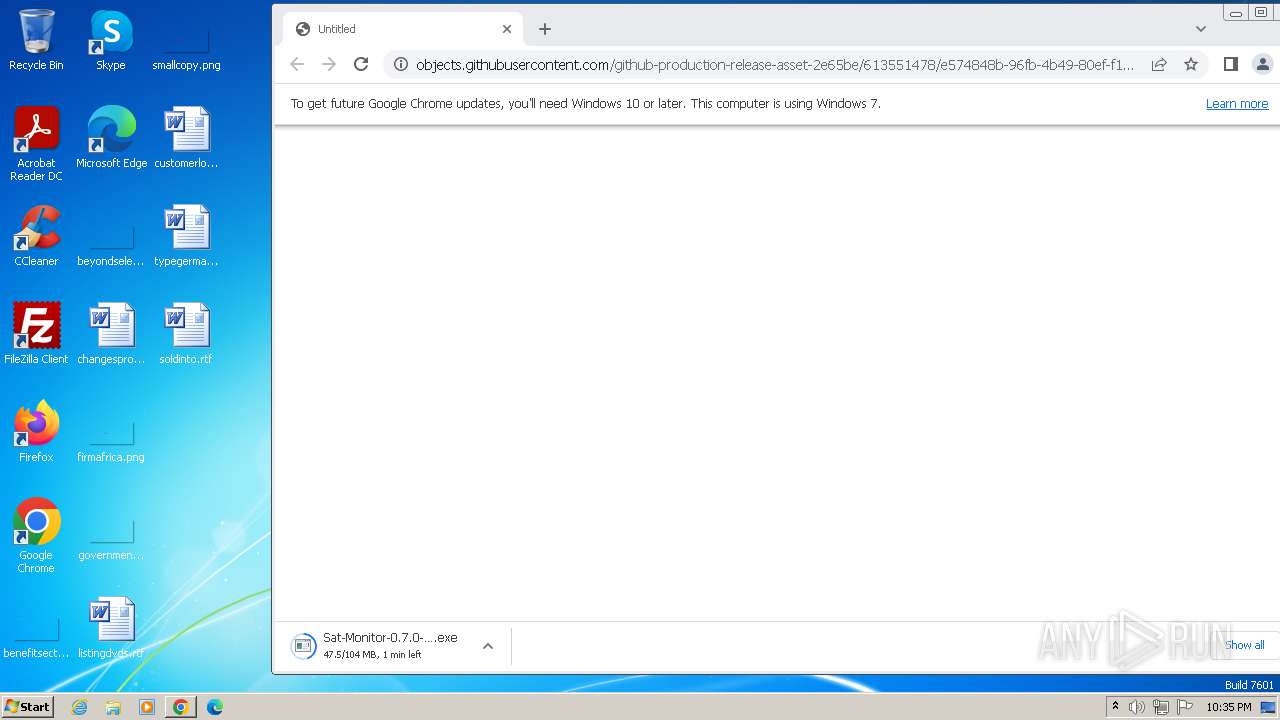Open the Windows Start menu

click(28, 706)
